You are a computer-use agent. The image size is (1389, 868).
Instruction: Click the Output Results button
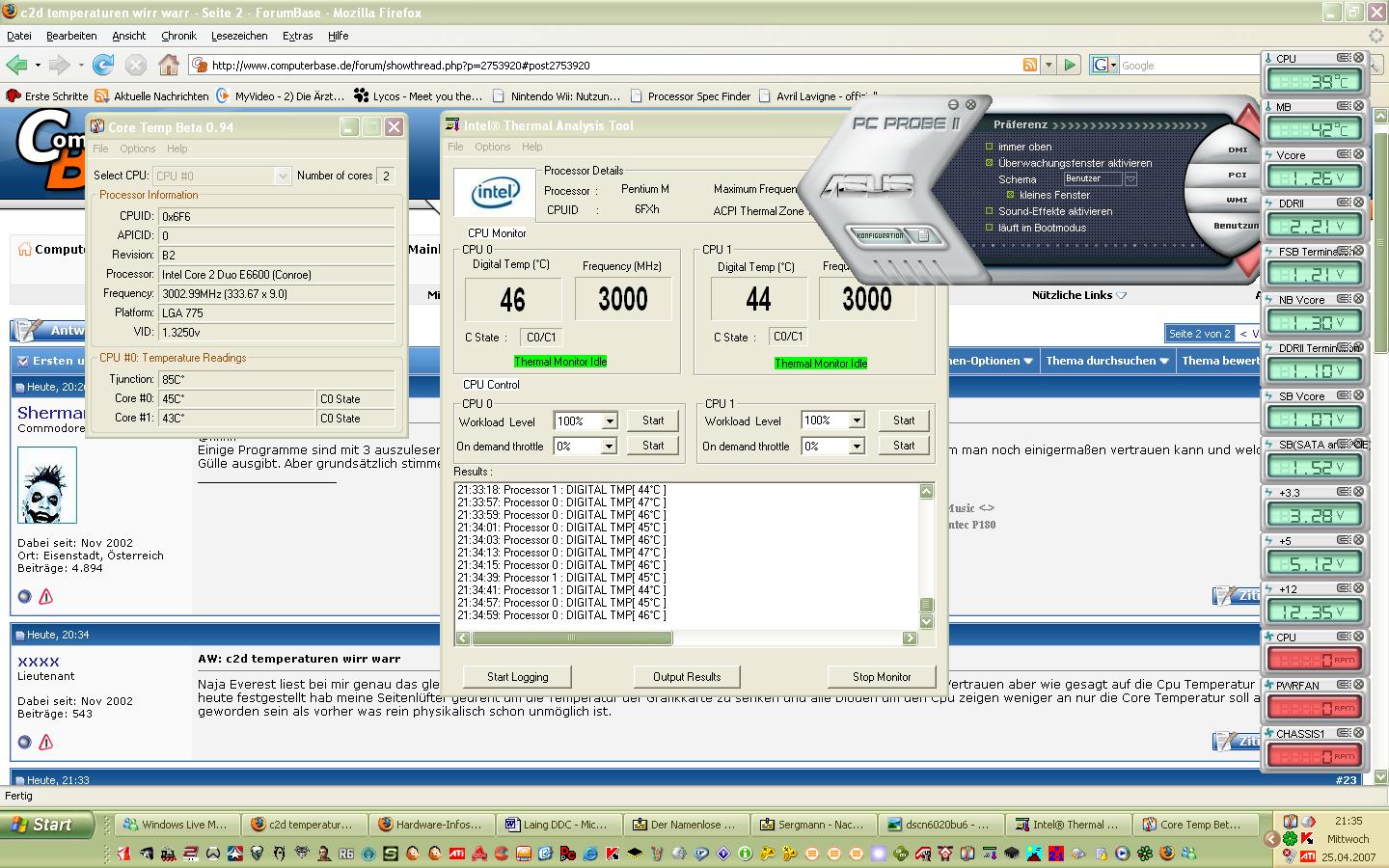pos(687,676)
